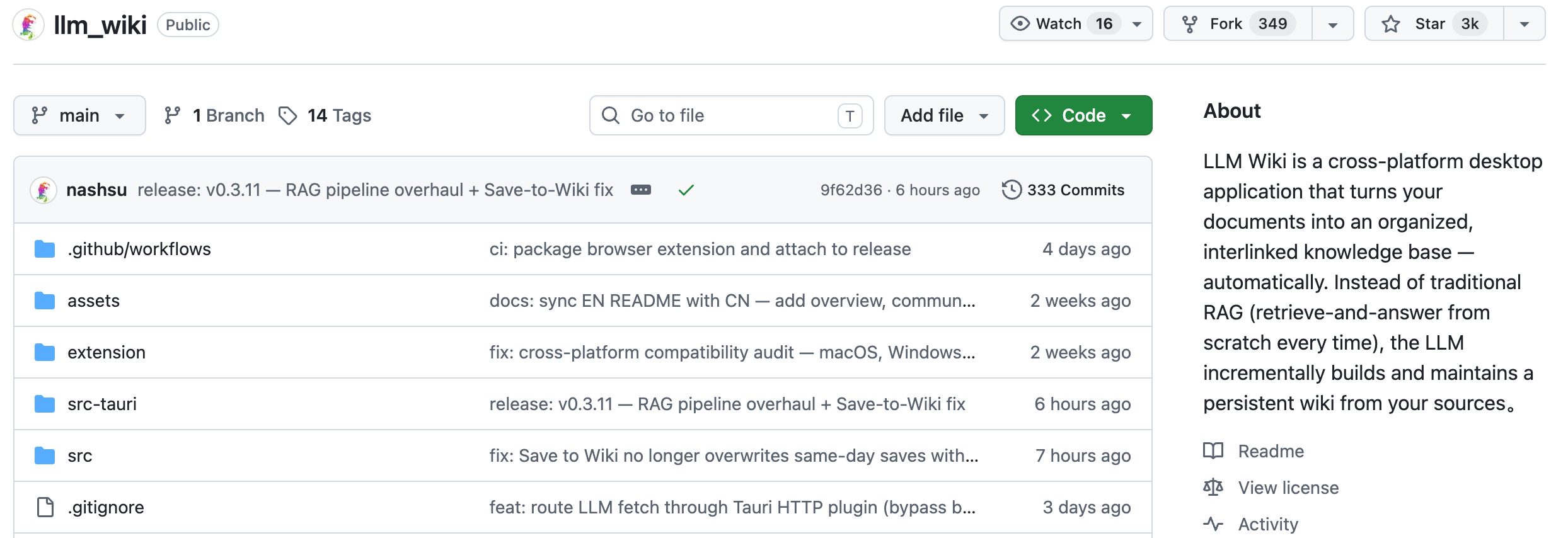The width and height of the screenshot is (1568, 538).
Task: Open the src-tauri folder
Action: 102,404
